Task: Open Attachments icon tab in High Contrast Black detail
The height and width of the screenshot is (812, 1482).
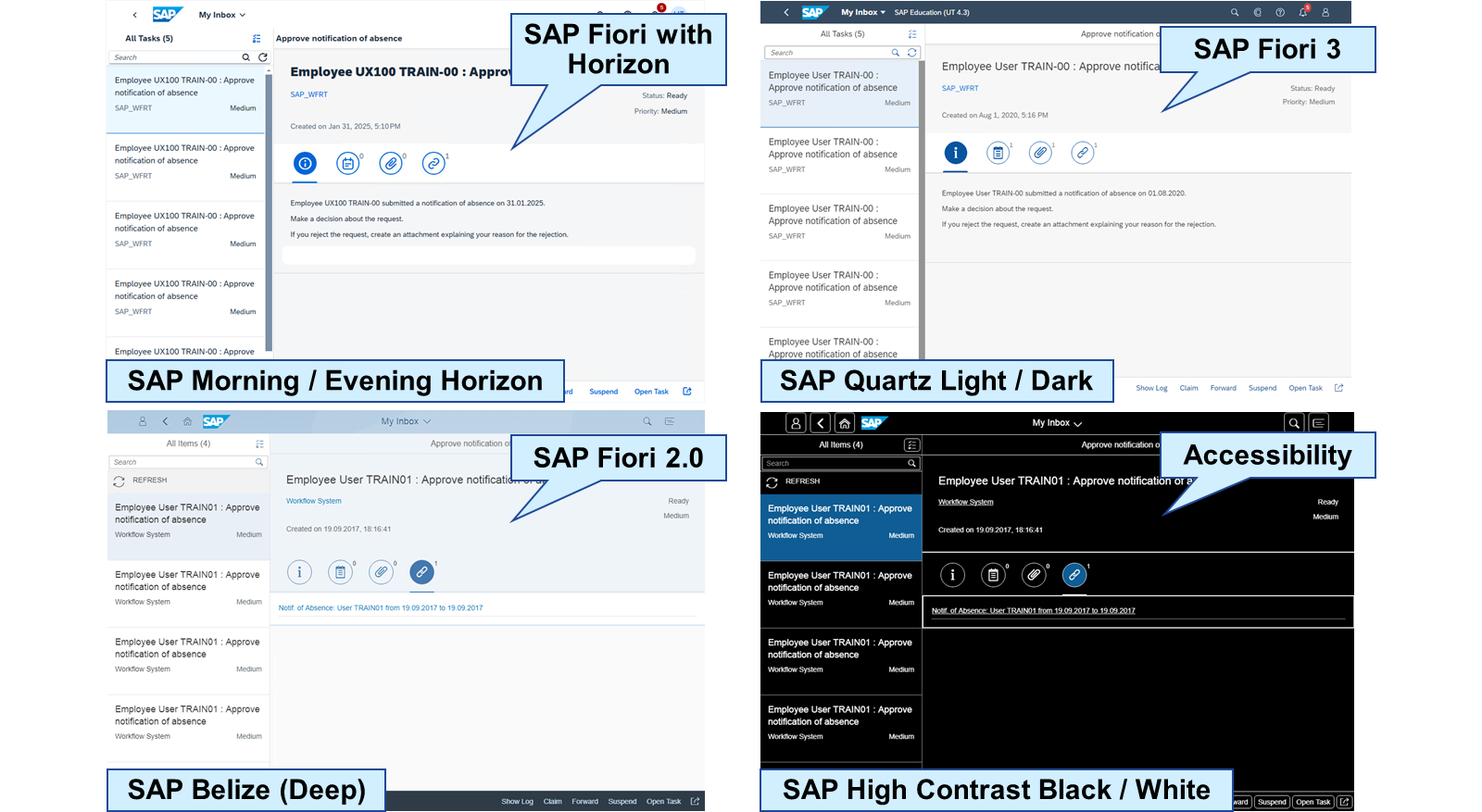Action: (1034, 575)
